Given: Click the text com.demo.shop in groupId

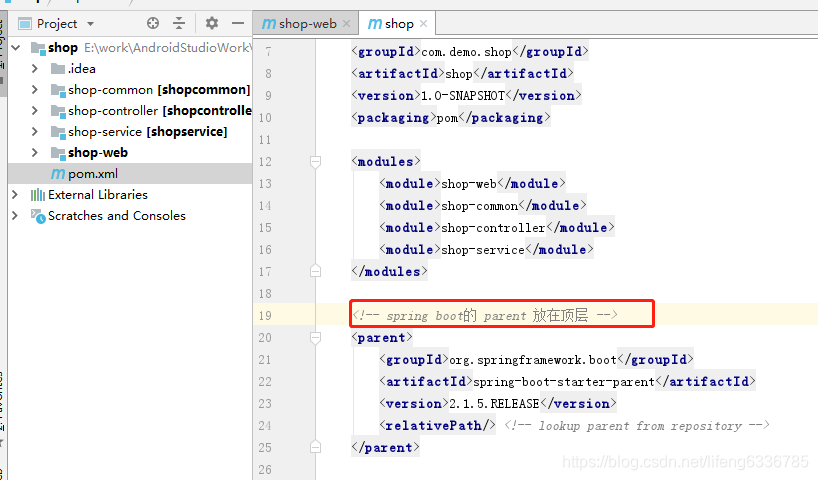Looking at the screenshot, I should [x=466, y=52].
